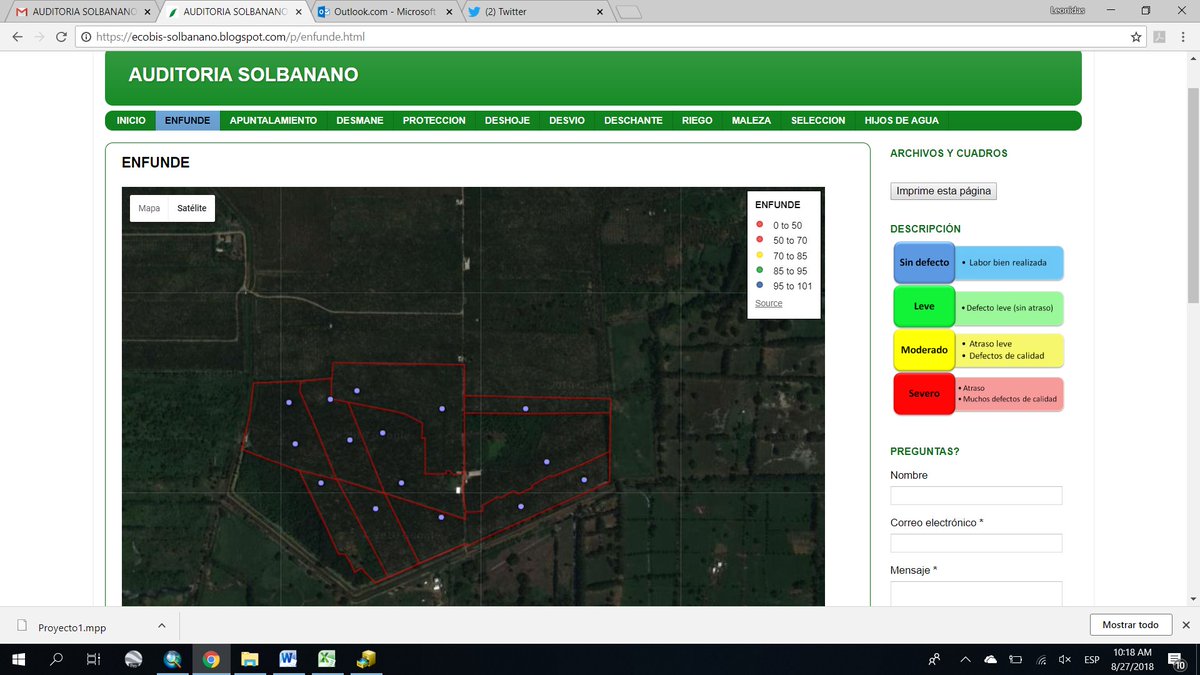This screenshot has width=1200, height=675.
Task: Click the 70 to 85 yellow legend dot
Action: click(760, 256)
